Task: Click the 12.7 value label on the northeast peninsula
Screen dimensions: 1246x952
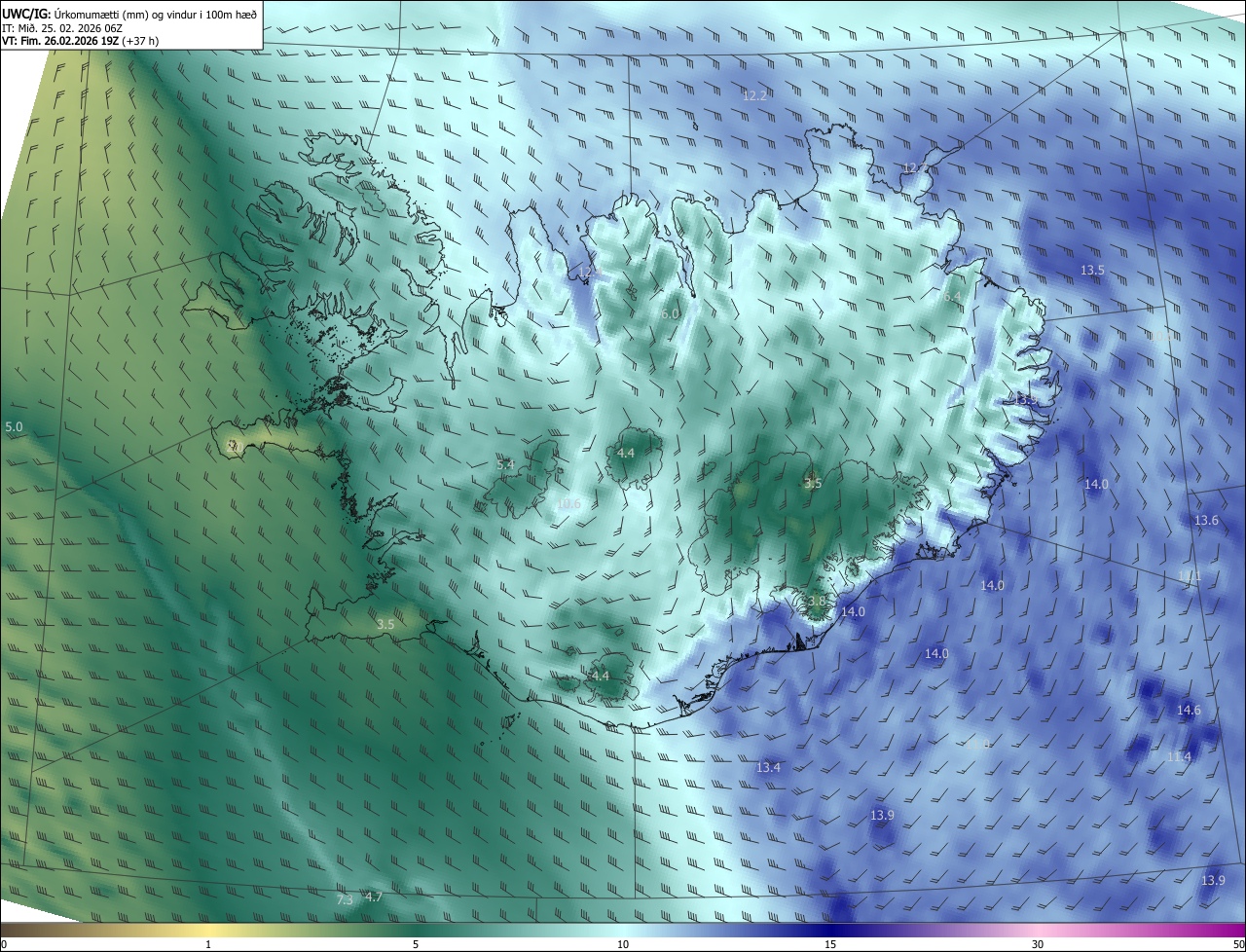Action: tap(915, 168)
